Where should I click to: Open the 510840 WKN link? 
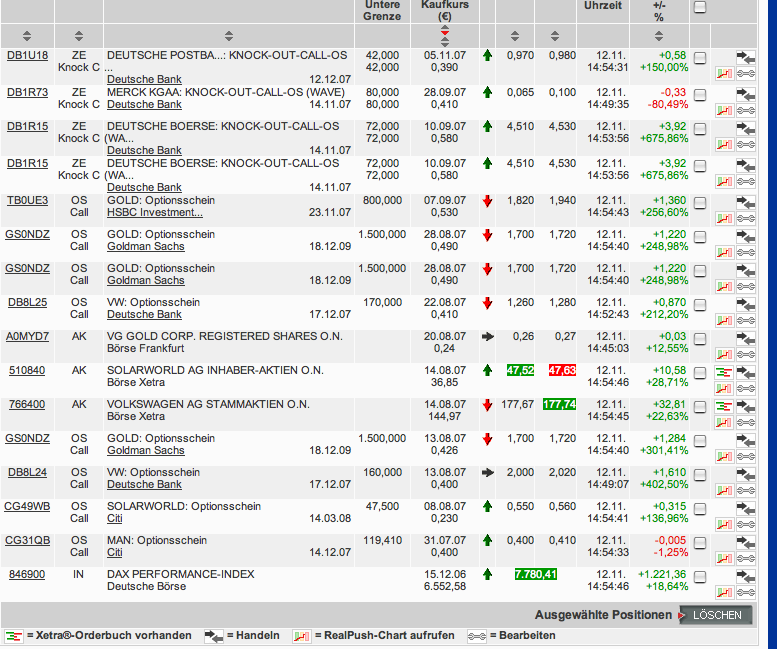(27, 370)
